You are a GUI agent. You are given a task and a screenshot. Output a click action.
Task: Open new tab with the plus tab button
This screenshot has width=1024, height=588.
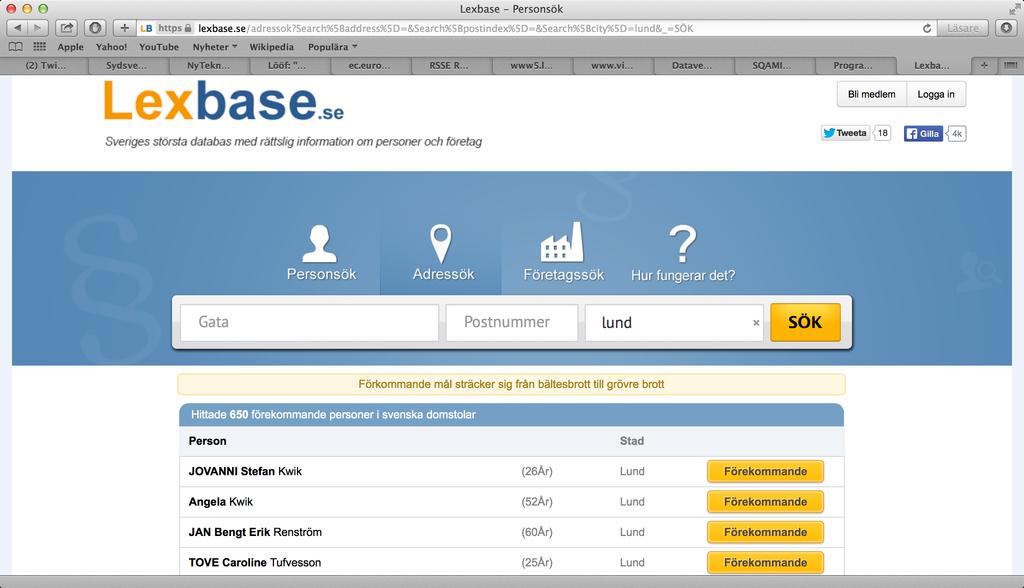click(x=984, y=65)
